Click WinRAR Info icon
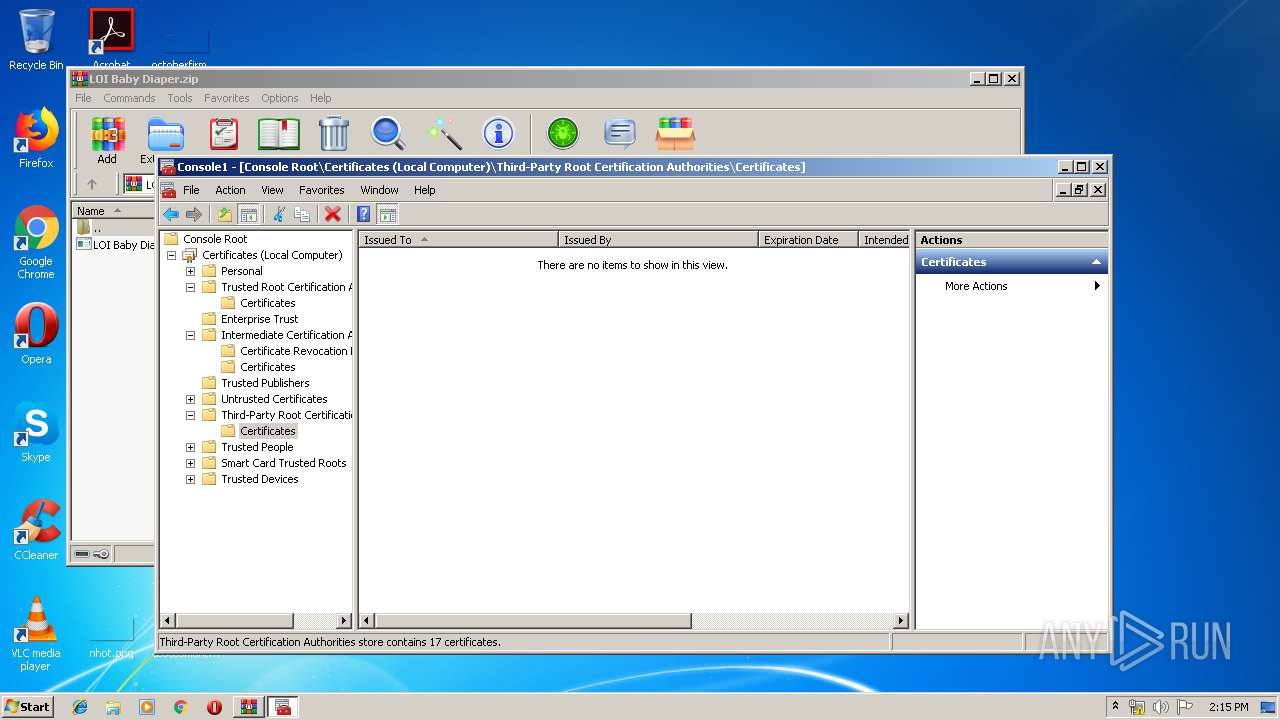This screenshot has width=1280, height=720. click(498, 133)
